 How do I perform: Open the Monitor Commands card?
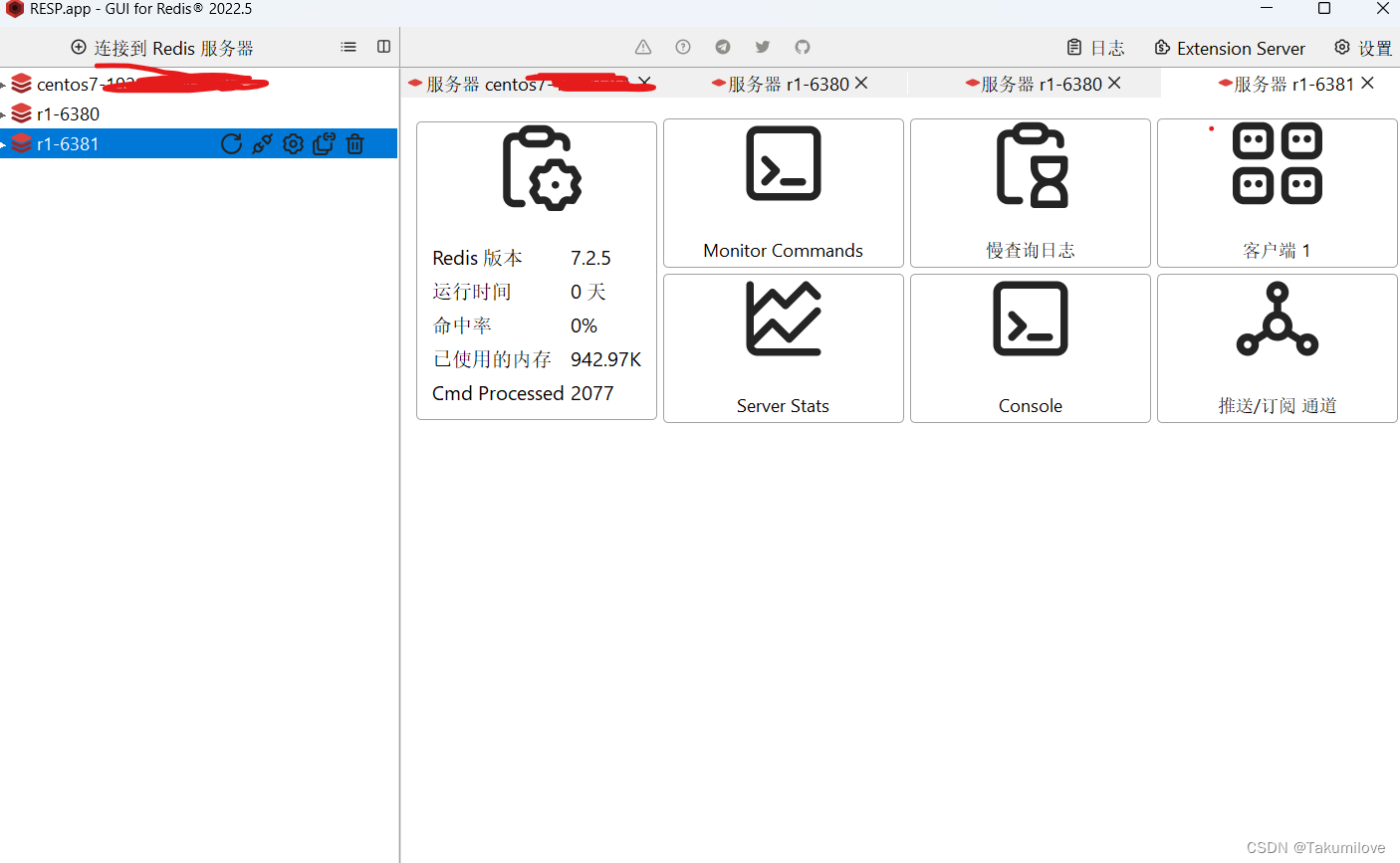pos(784,193)
